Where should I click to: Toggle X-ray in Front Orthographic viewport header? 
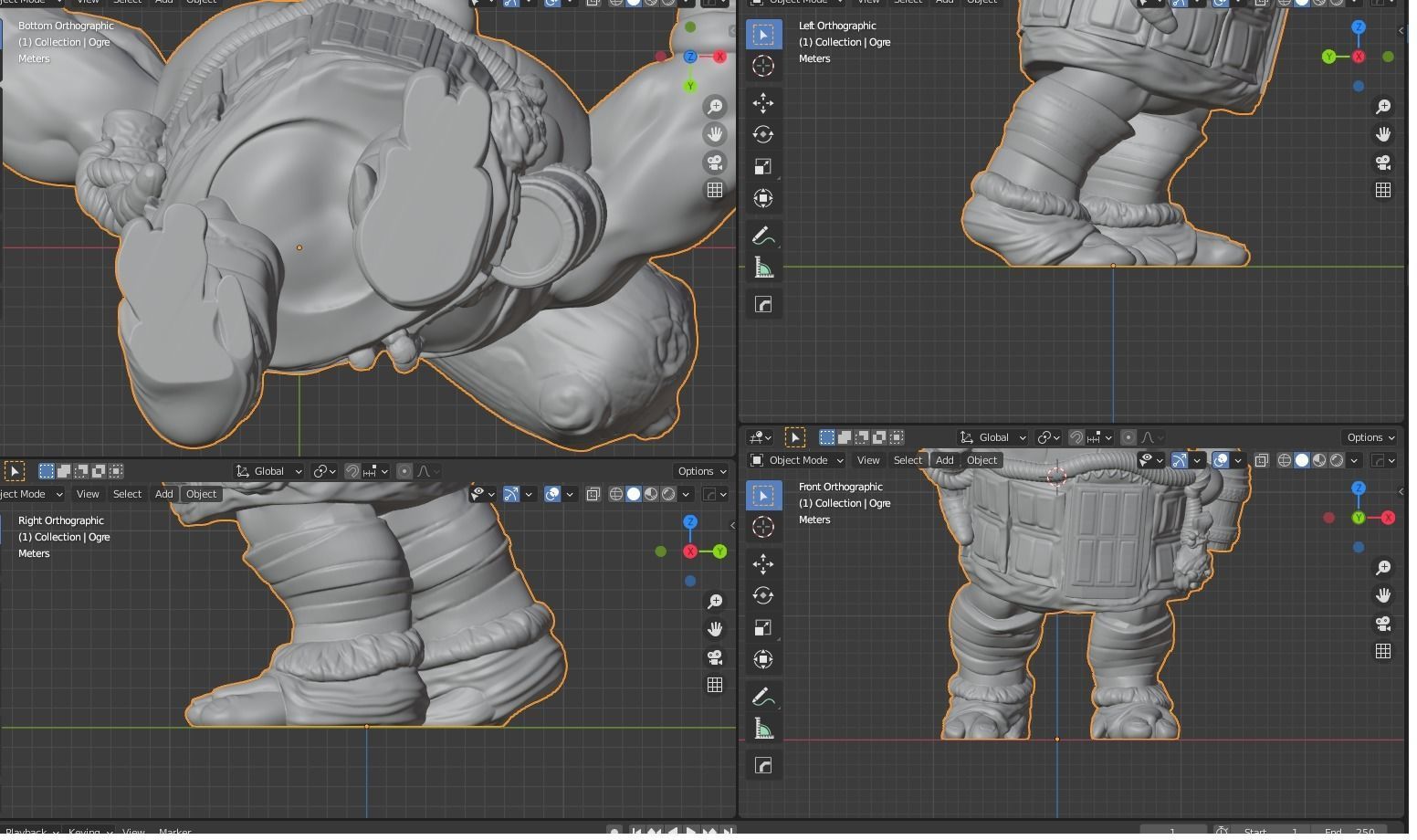coord(1261,461)
